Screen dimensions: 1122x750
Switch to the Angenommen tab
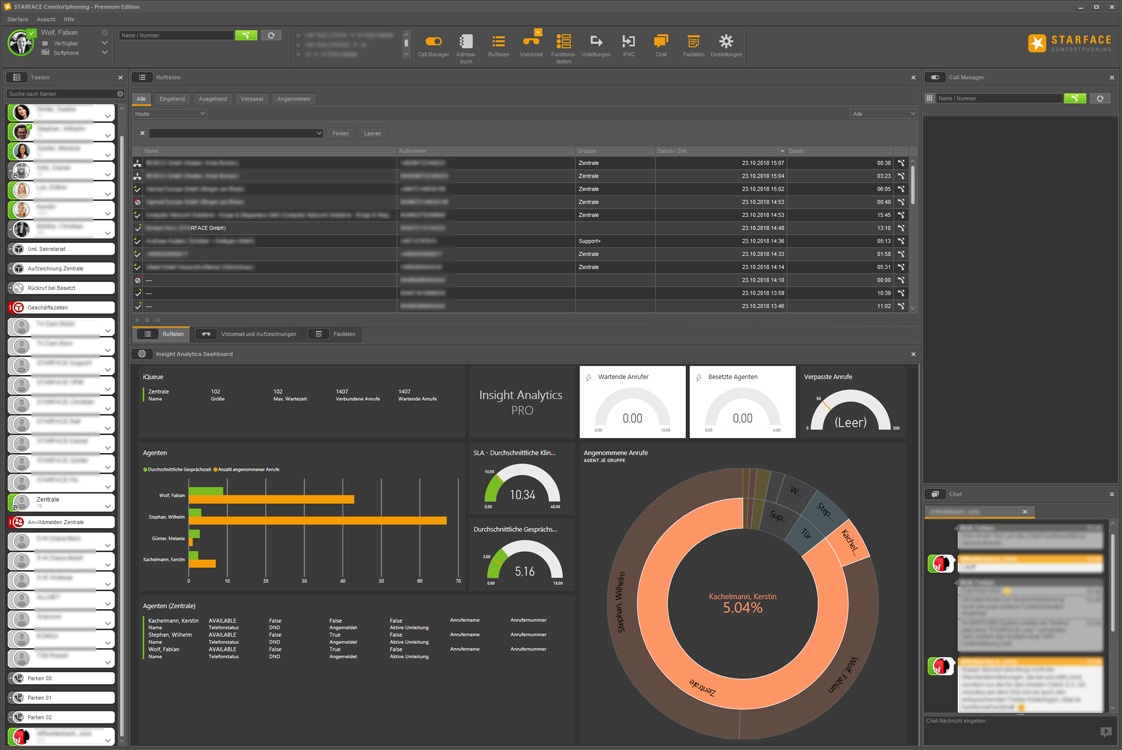[293, 99]
